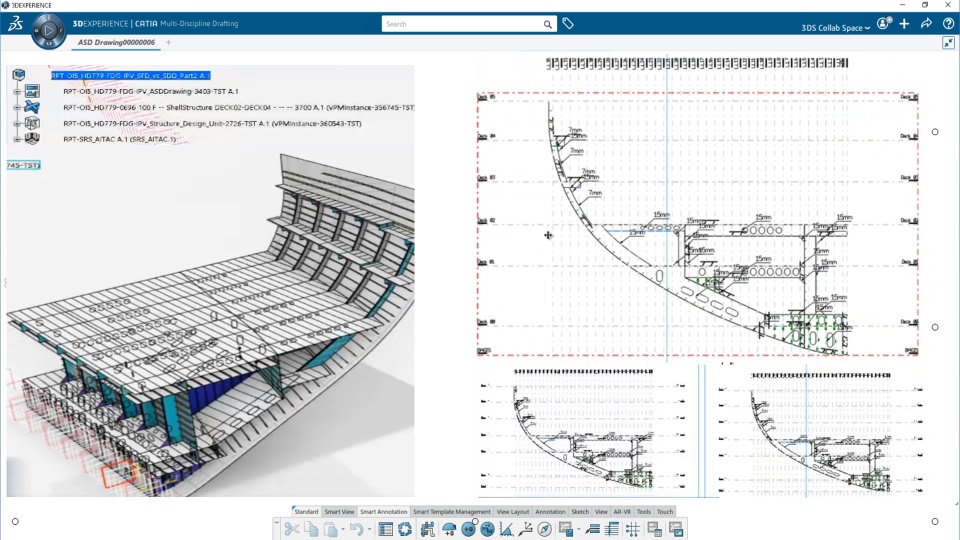Open the Undo history dropdown arrow
The width and height of the screenshot is (960, 540).
pos(369,530)
